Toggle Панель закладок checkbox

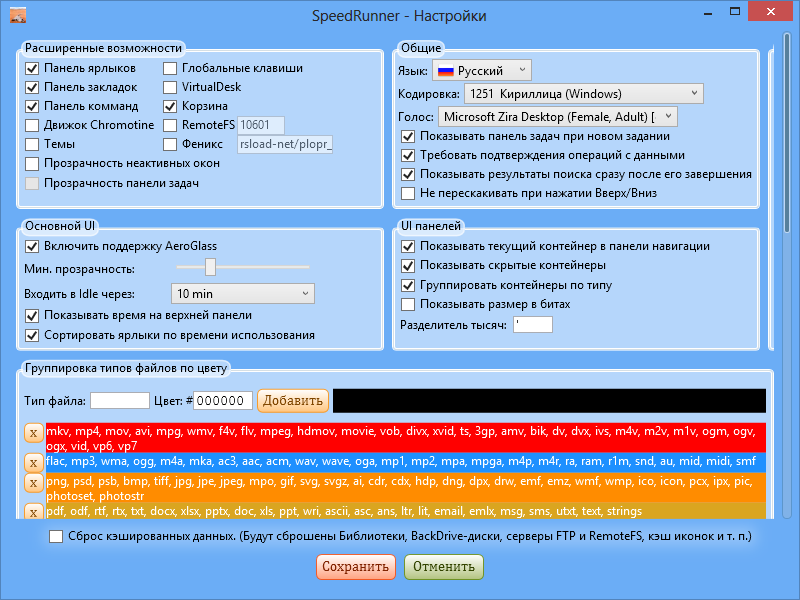point(32,87)
